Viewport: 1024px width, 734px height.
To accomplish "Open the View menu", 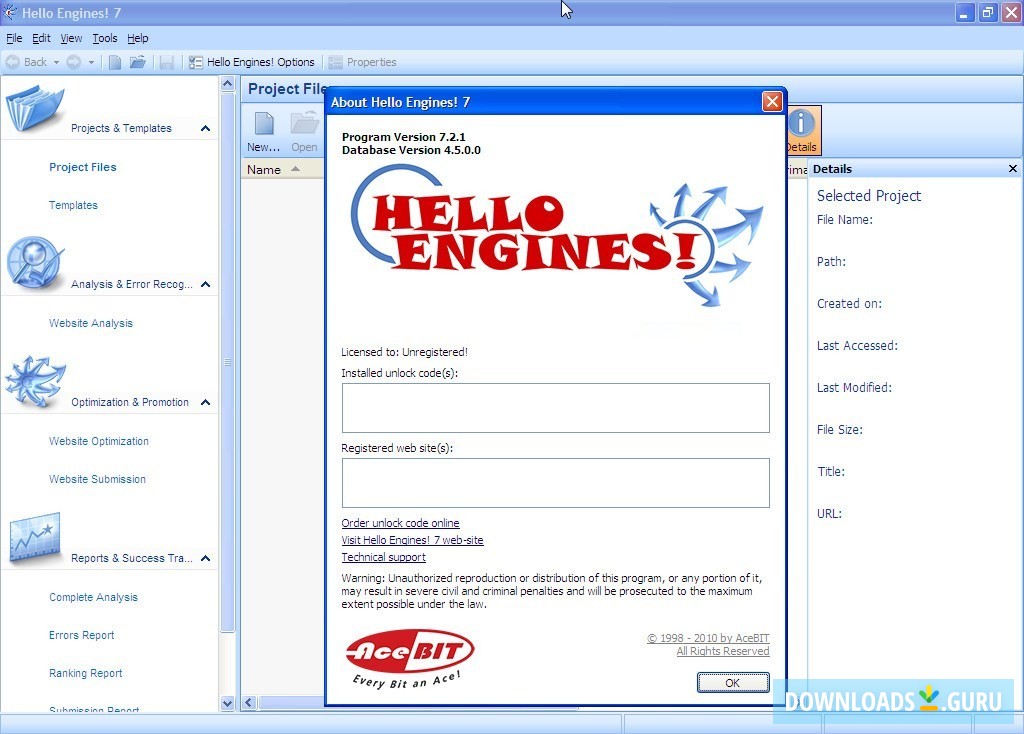I will pyautogui.click(x=70, y=38).
